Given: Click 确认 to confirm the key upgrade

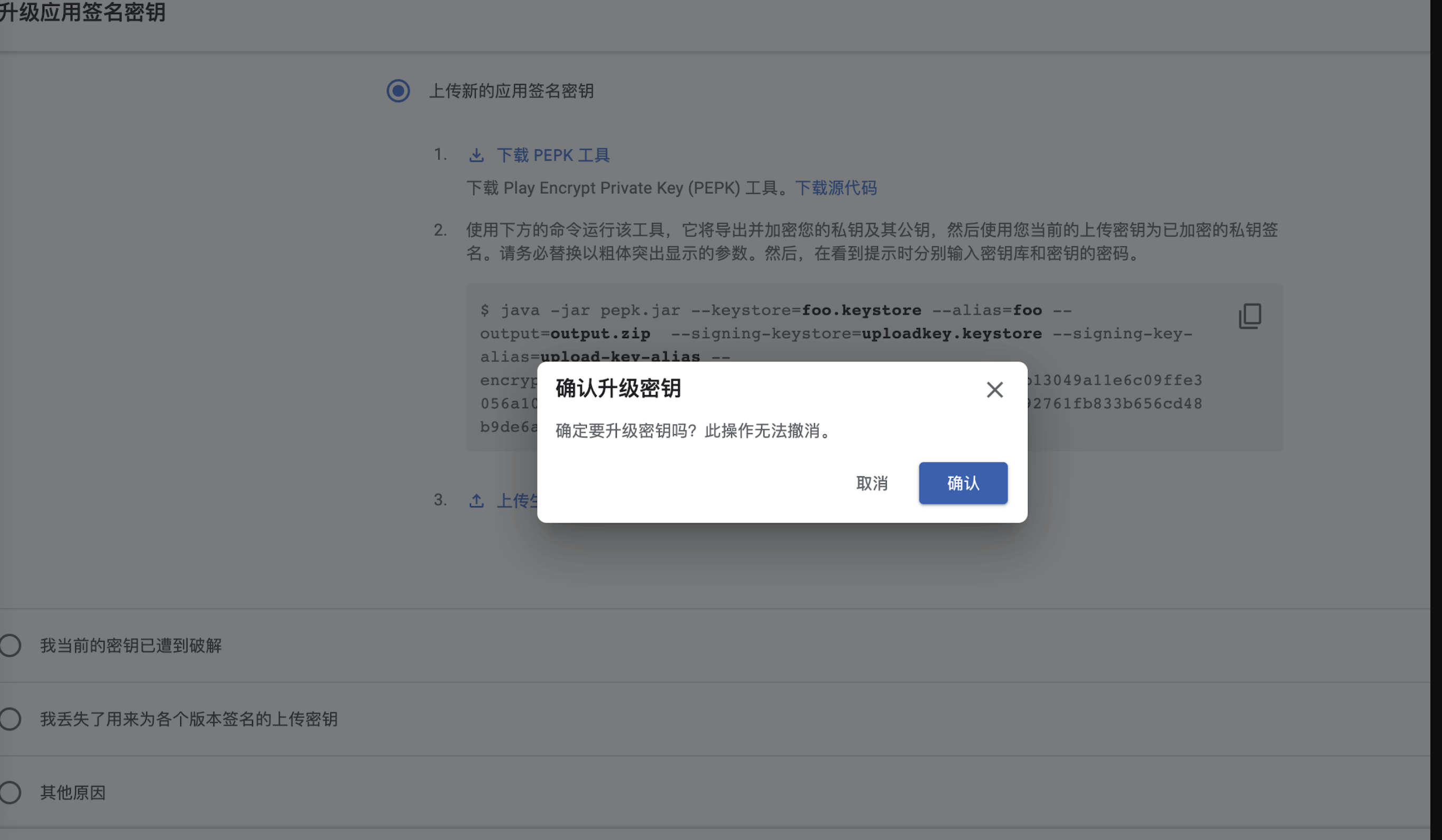Looking at the screenshot, I should [x=963, y=483].
